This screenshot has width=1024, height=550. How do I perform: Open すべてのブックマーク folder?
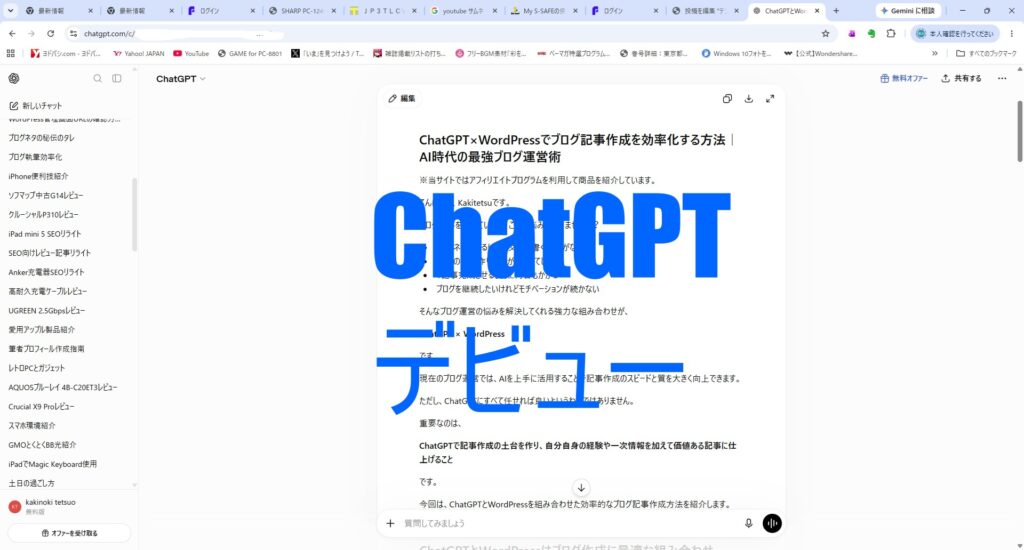[x=985, y=54]
